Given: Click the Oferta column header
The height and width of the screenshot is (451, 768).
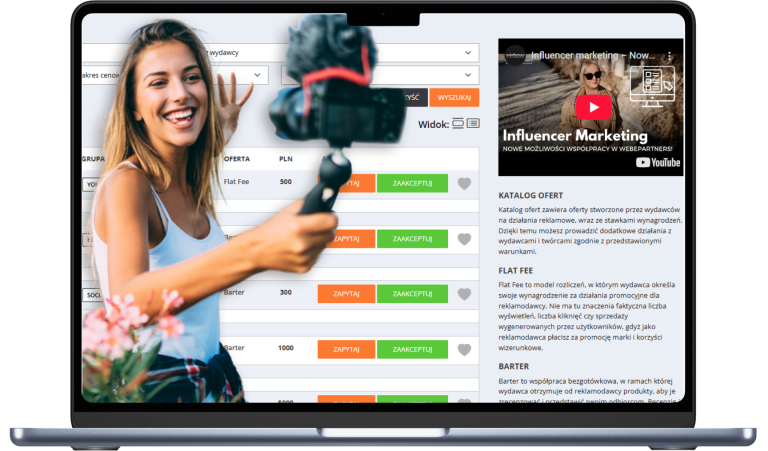Looking at the screenshot, I should 237,159.
